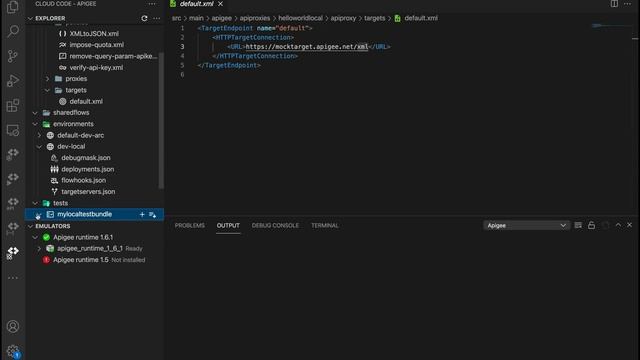Click apigee in breadcrumb path
This screenshot has width=640, height=360.
pos(221,18)
